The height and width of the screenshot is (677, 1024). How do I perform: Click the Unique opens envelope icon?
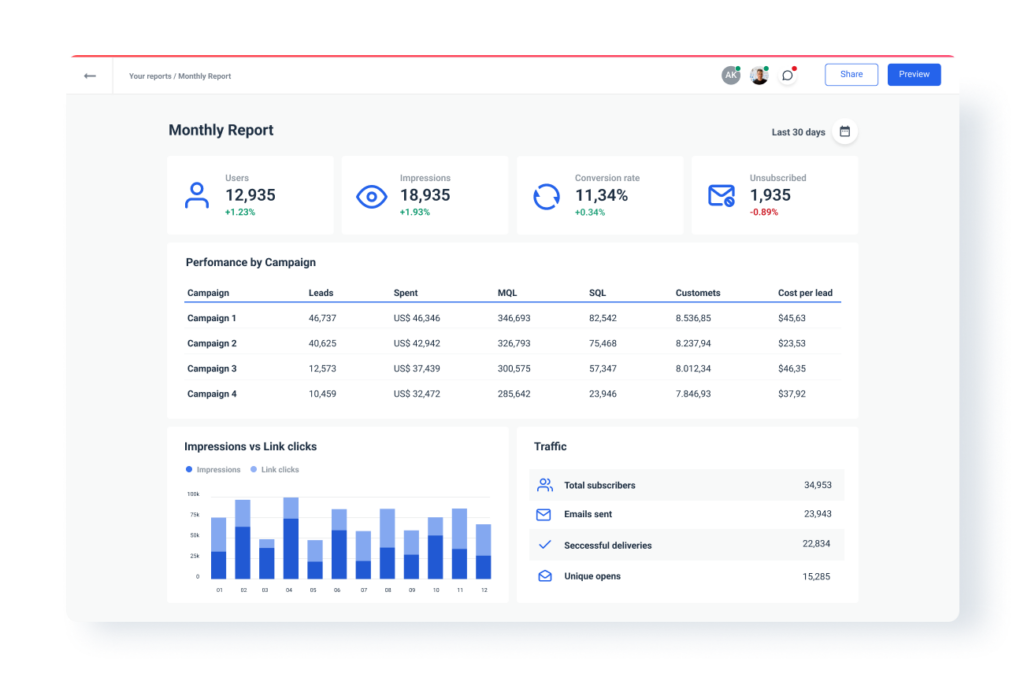point(544,576)
